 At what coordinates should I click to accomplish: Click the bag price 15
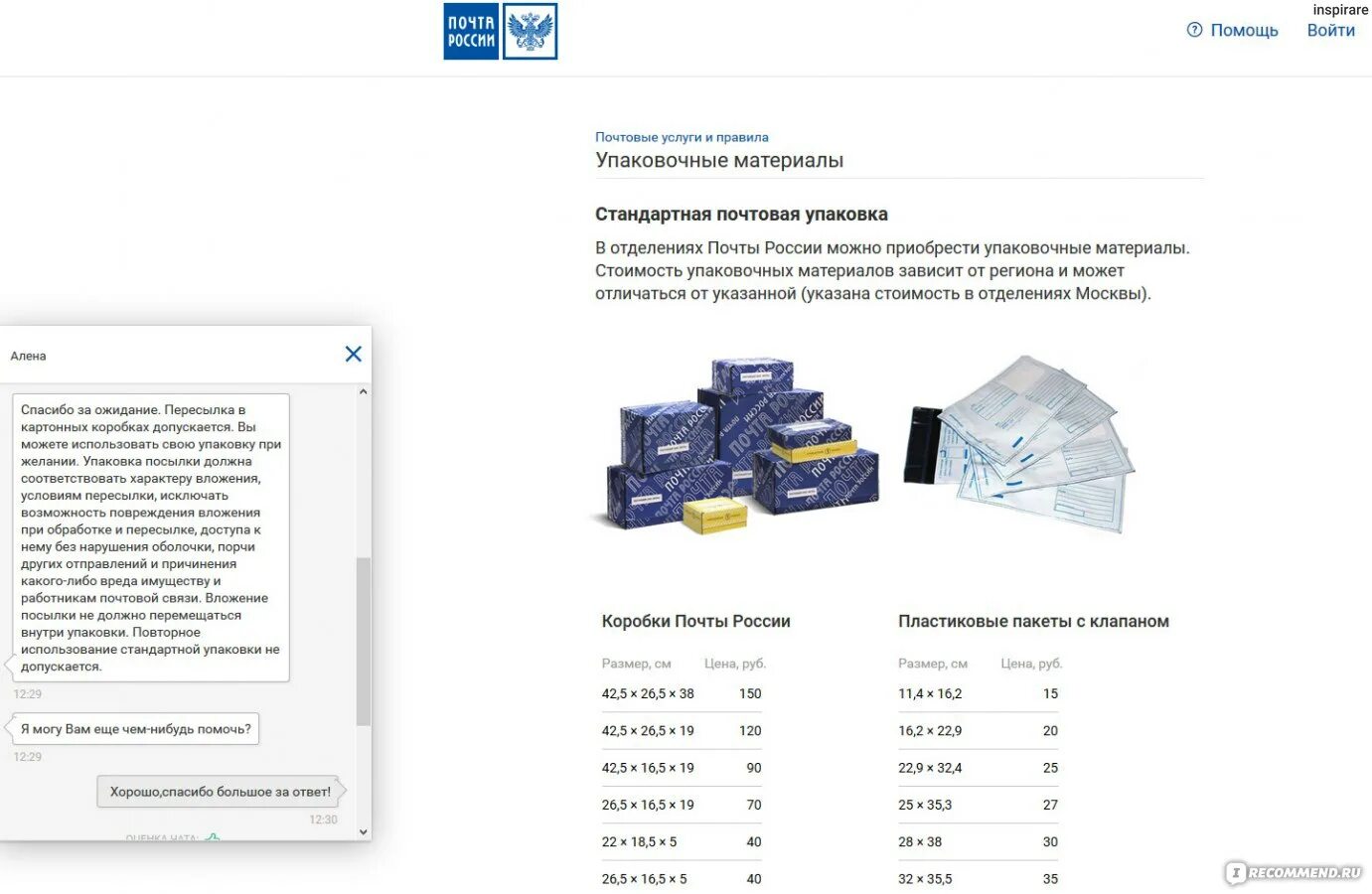click(1050, 694)
